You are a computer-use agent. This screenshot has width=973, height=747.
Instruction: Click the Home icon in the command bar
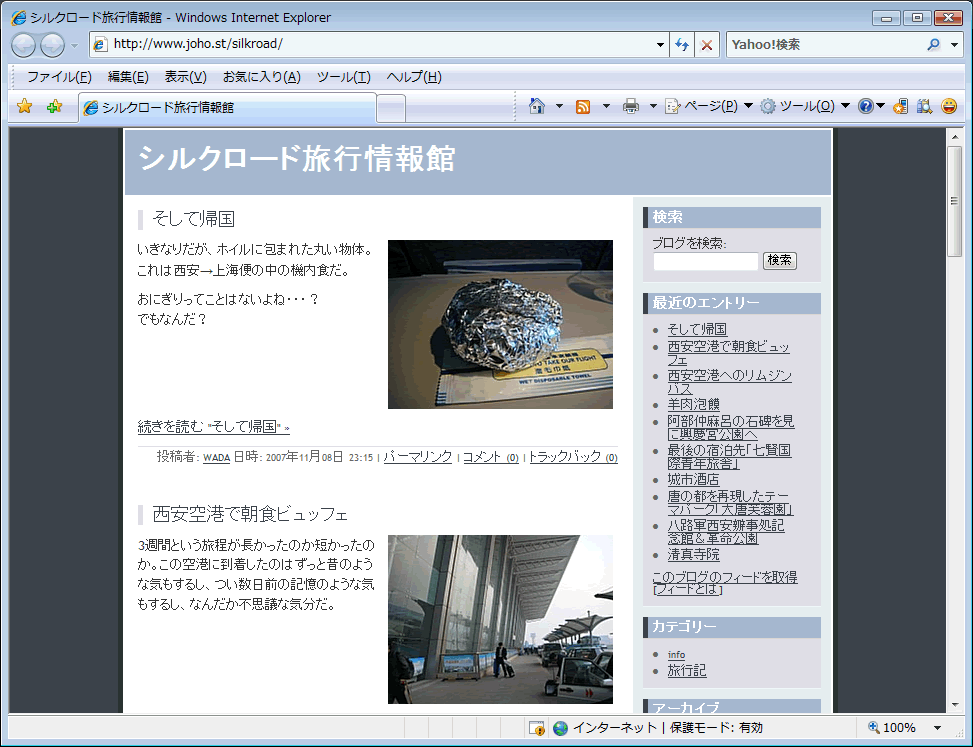click(x=537, y=106)
